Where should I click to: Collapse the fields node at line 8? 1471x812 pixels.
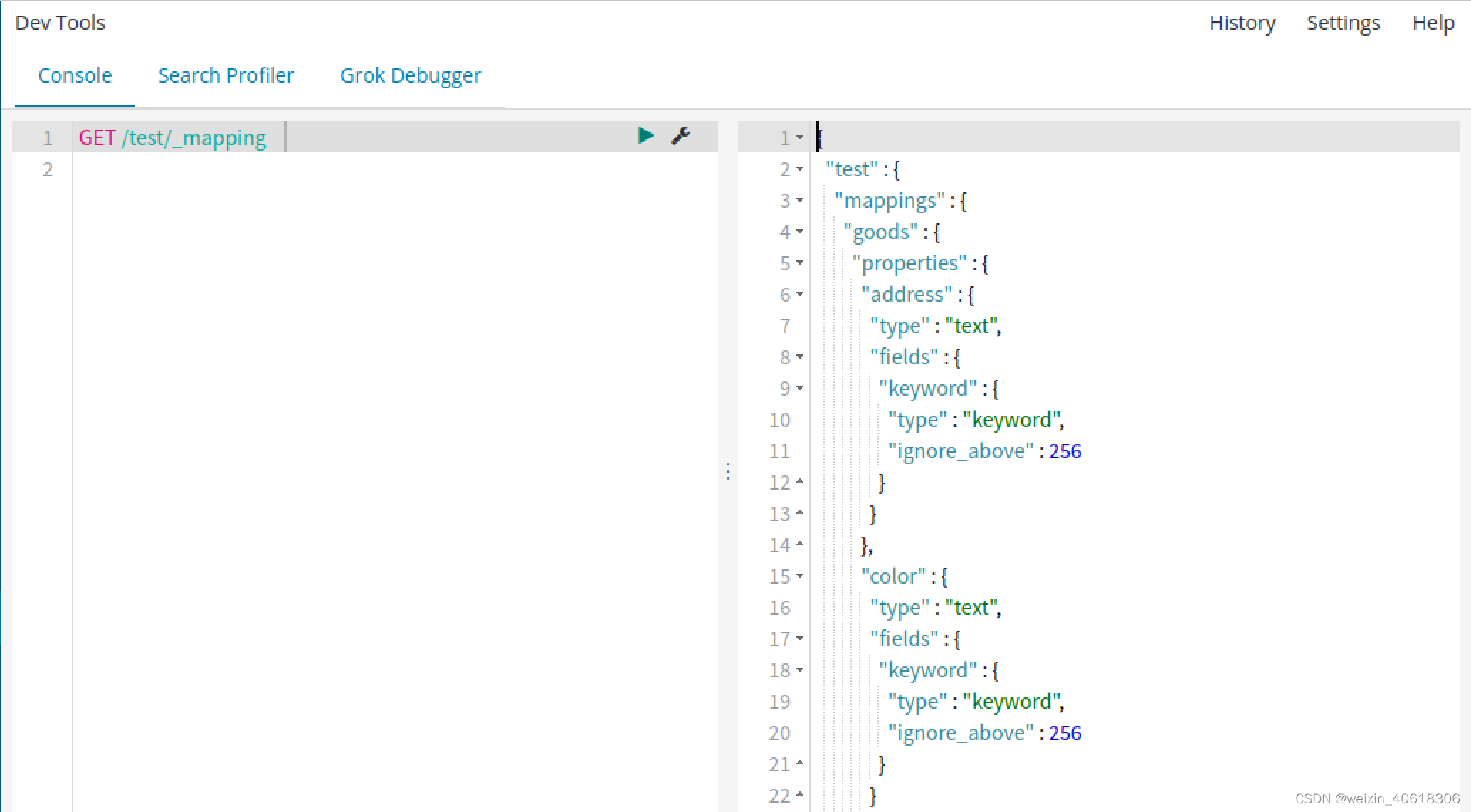(801, 357)
